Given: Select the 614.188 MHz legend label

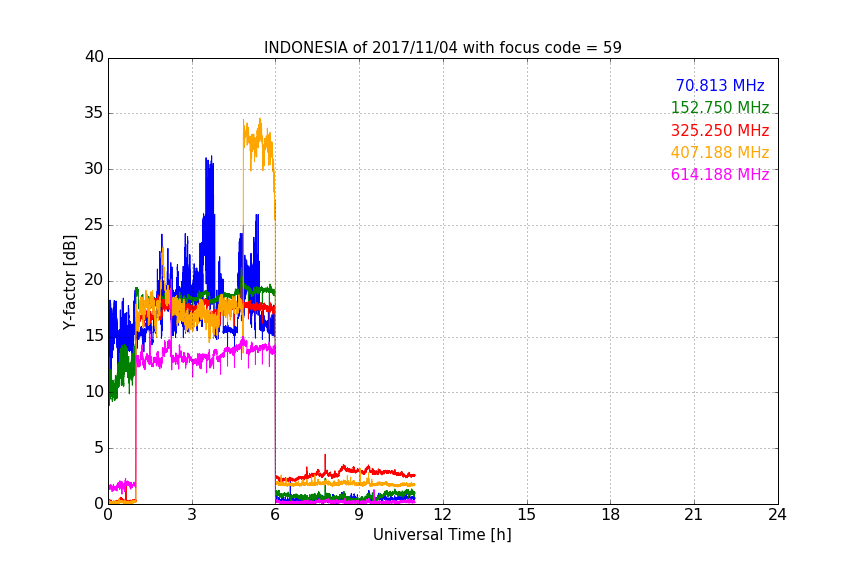Looking at the screenshot, I should point(720,174).
